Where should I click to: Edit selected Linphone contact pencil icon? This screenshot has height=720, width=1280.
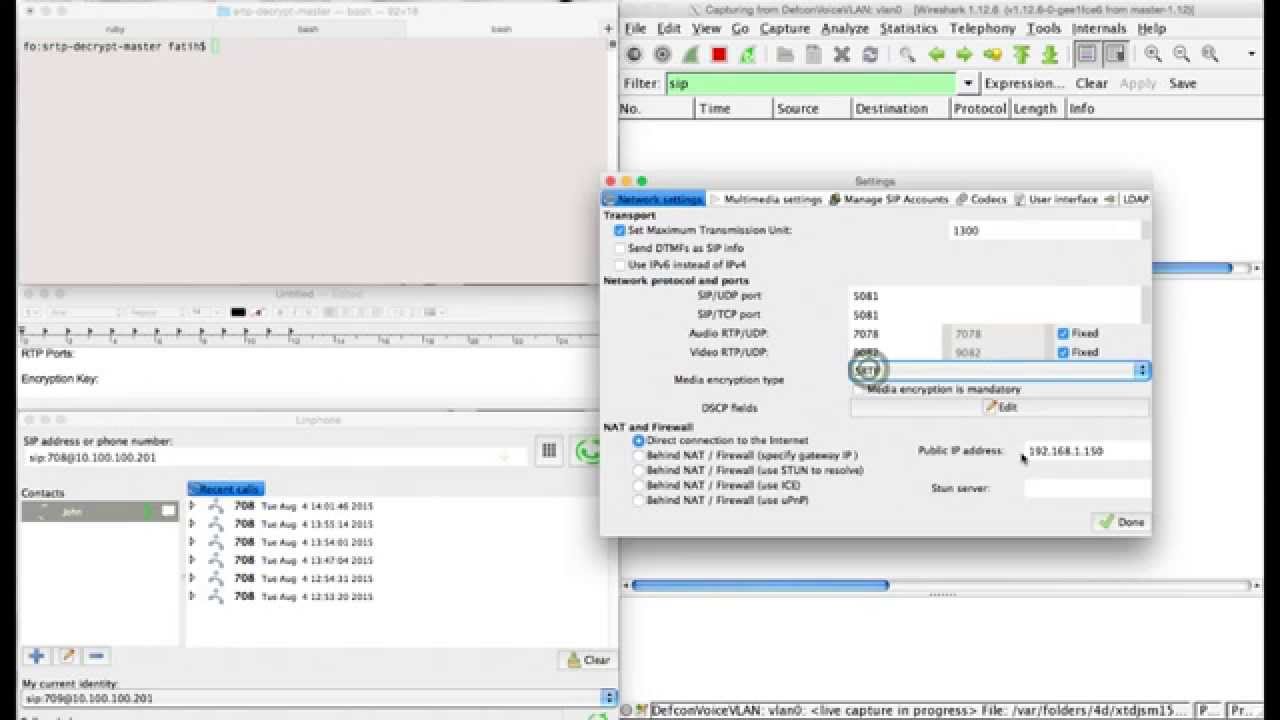pyautogui.click(x=67, y=656)
